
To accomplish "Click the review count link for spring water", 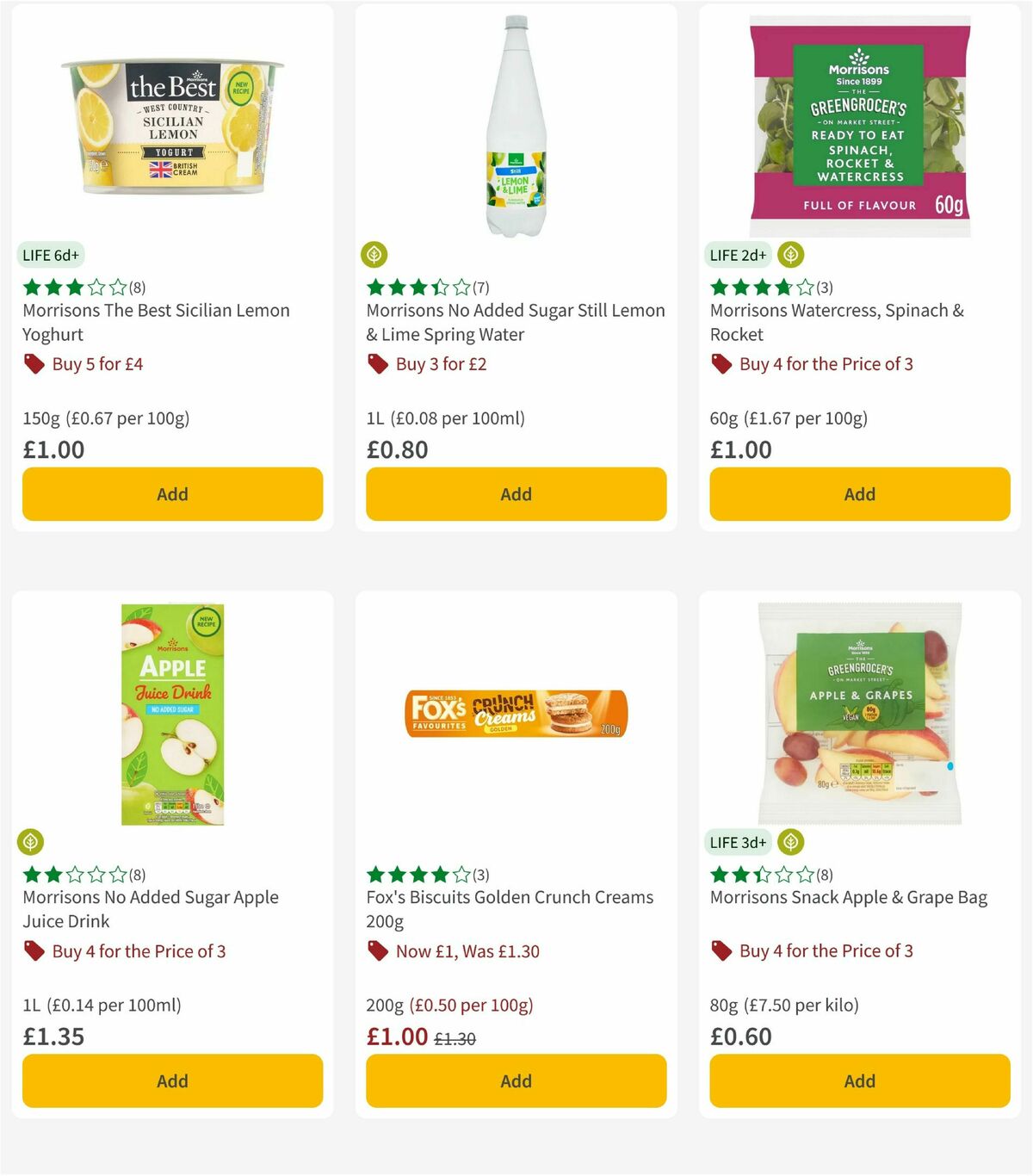I will pos(482,288).
